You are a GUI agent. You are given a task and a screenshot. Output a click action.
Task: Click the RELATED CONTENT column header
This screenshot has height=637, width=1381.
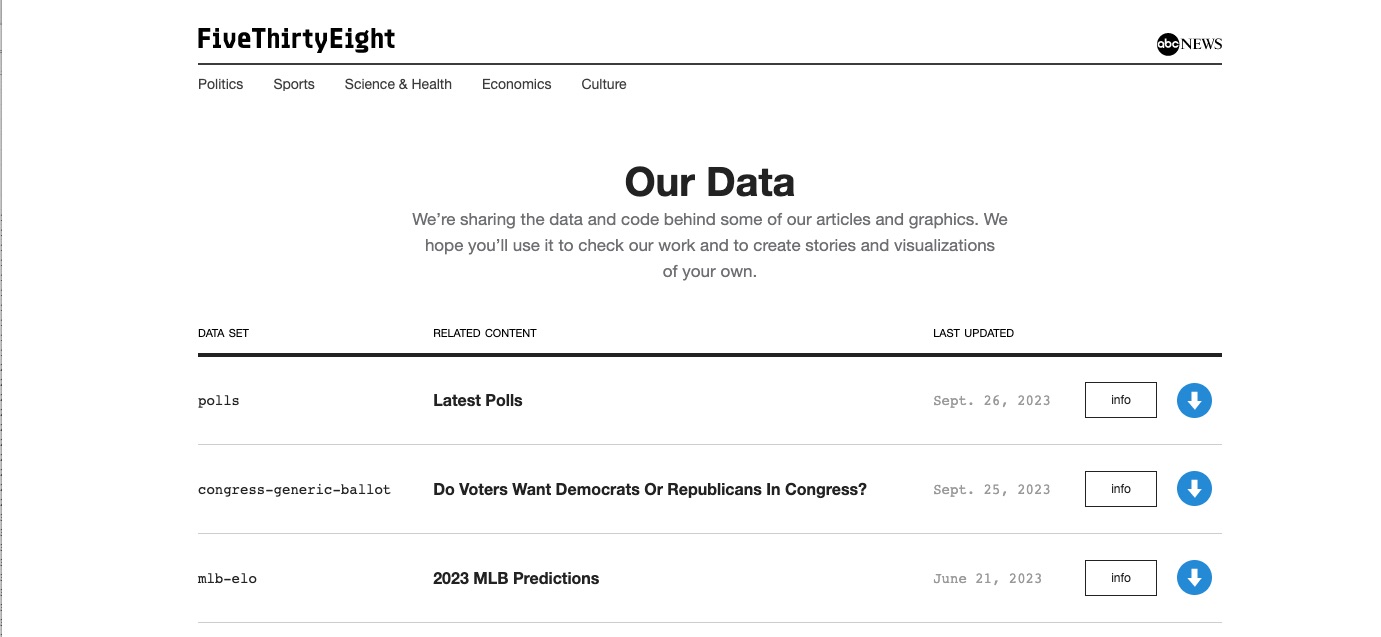[485, 333]
